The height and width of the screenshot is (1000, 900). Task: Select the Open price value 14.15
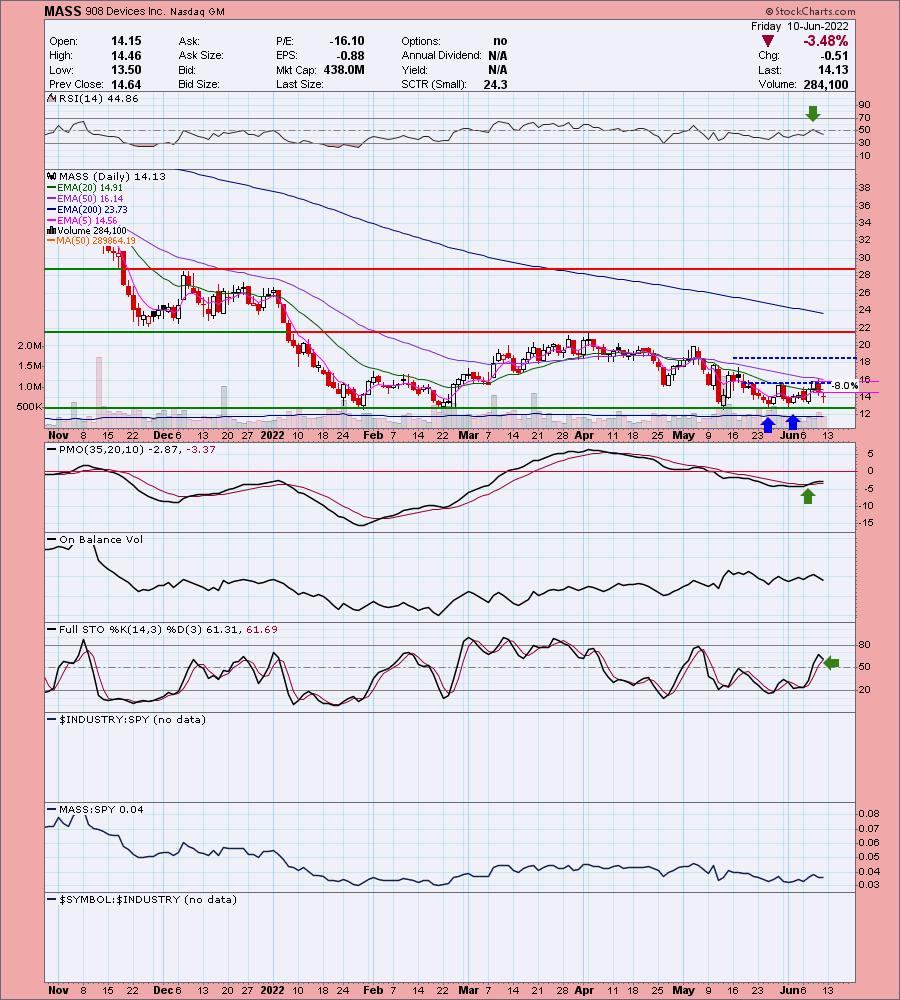pyautogui.click(x=126, y=41)
